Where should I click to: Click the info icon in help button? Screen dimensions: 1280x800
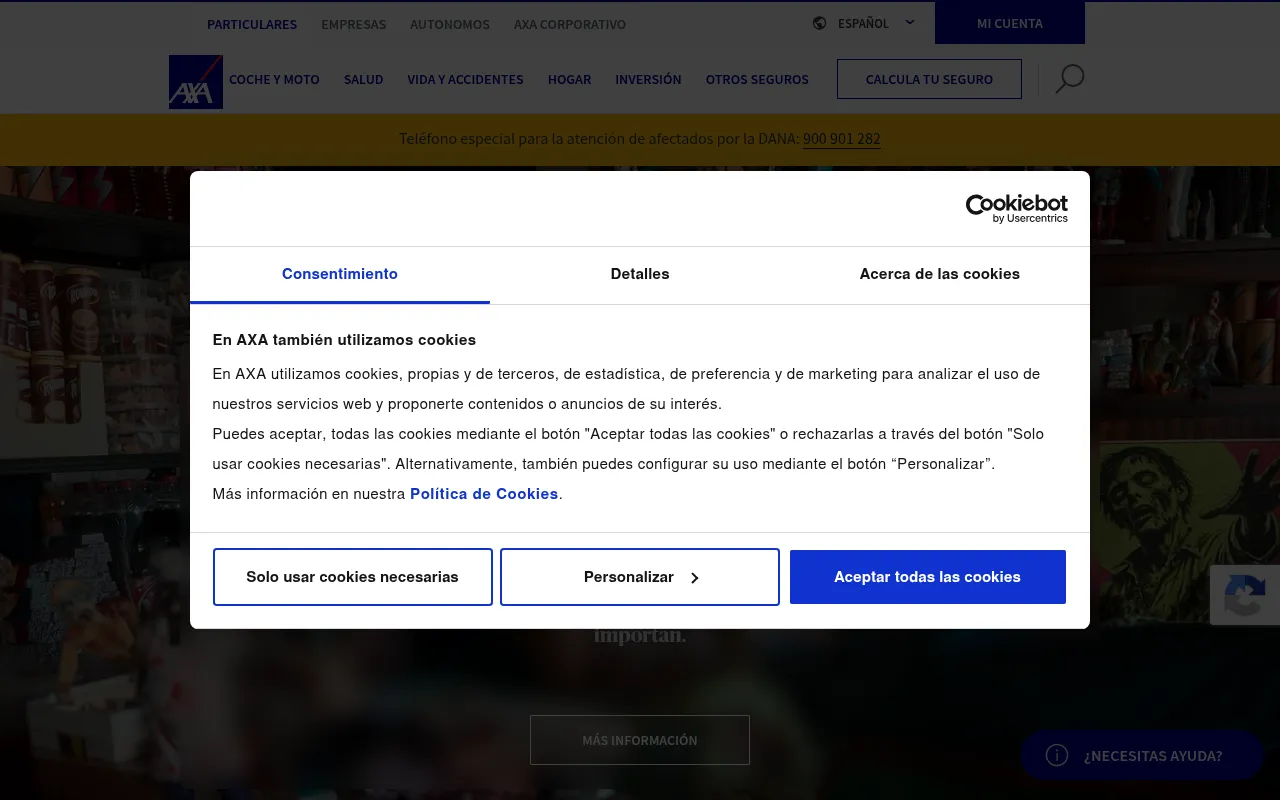click(1057, 755)
